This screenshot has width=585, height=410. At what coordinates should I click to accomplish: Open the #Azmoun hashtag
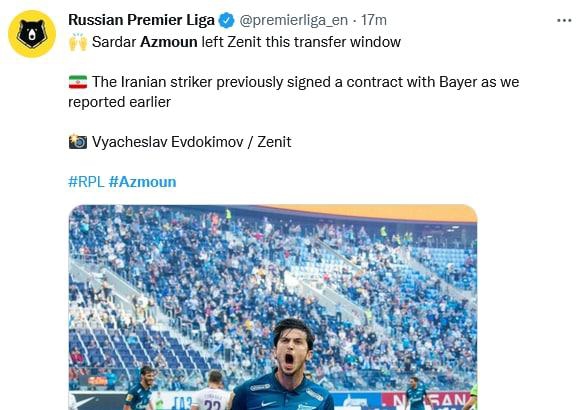pyautogui.click(x=143, y=182)
